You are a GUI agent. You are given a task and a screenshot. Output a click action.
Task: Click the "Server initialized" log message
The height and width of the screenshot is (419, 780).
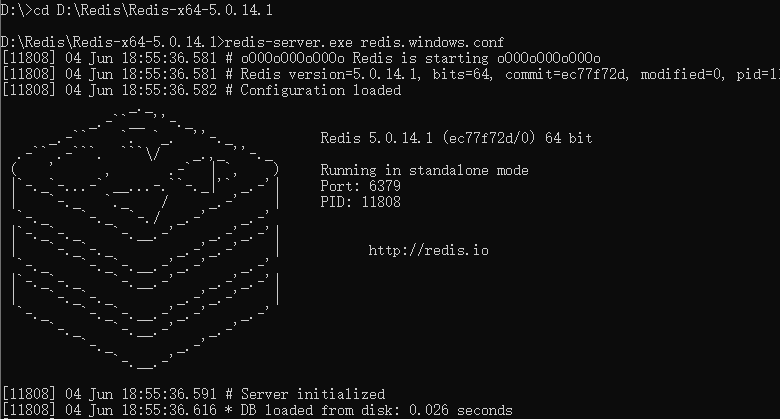(312, 394)
